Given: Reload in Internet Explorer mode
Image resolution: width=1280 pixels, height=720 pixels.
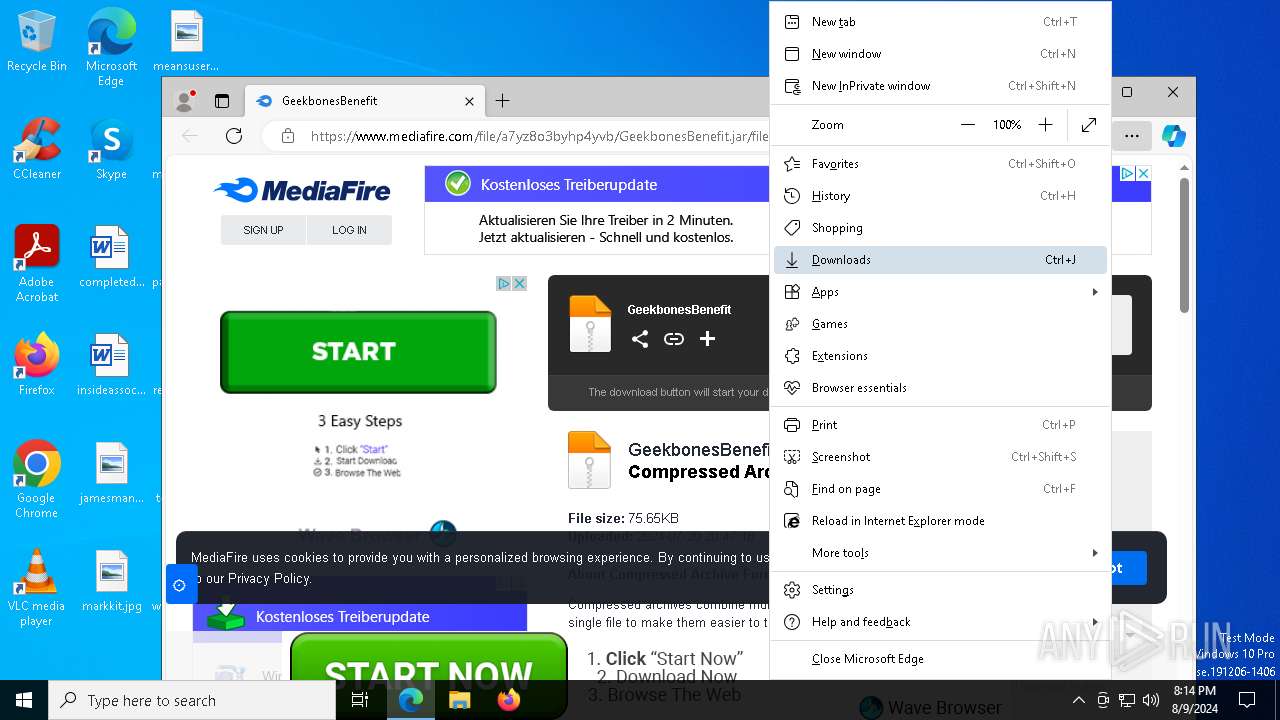Looking at the screenshot, I should pos(940,521).
